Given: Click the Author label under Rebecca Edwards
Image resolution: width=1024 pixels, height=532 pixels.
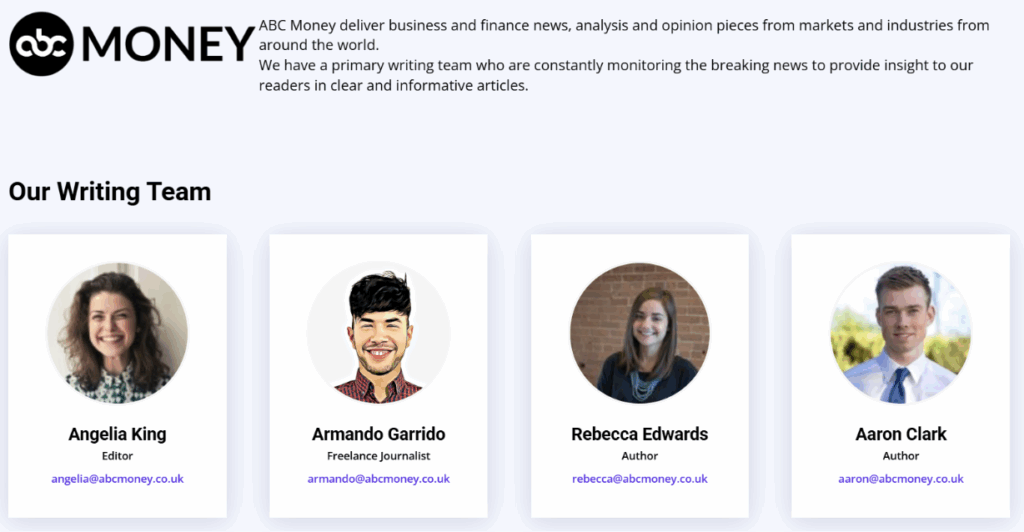Looking at the screenshot, I should pos(640,456).
